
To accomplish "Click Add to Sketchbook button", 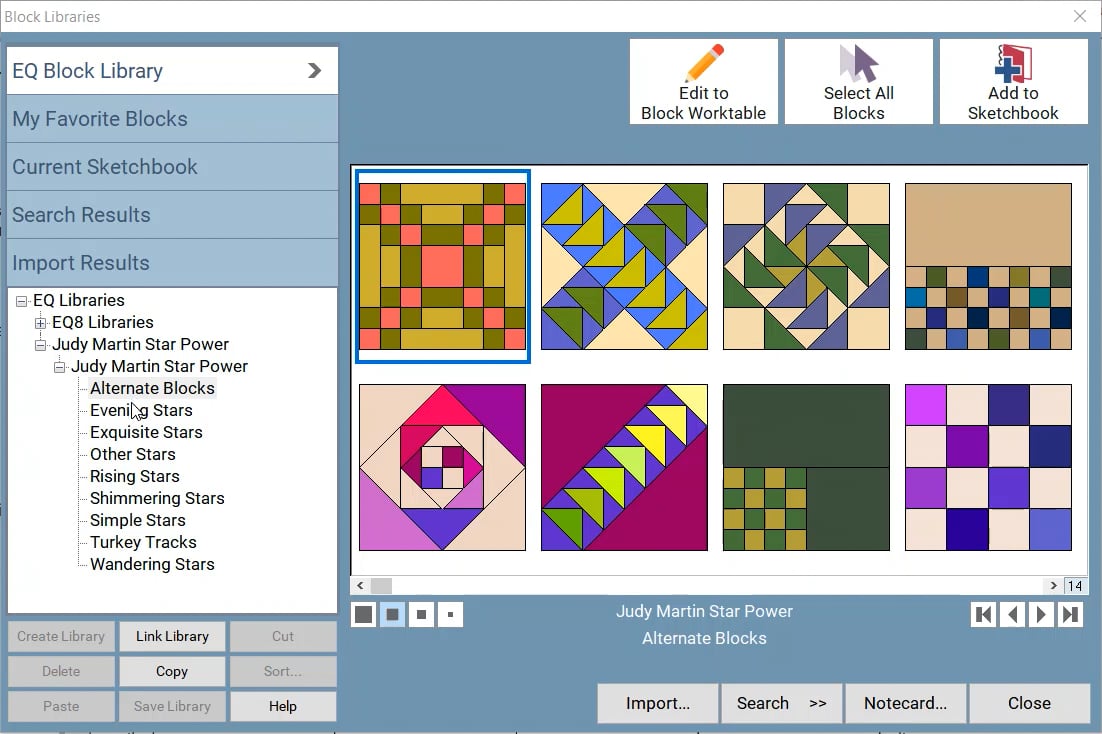I will (1013, 82).
